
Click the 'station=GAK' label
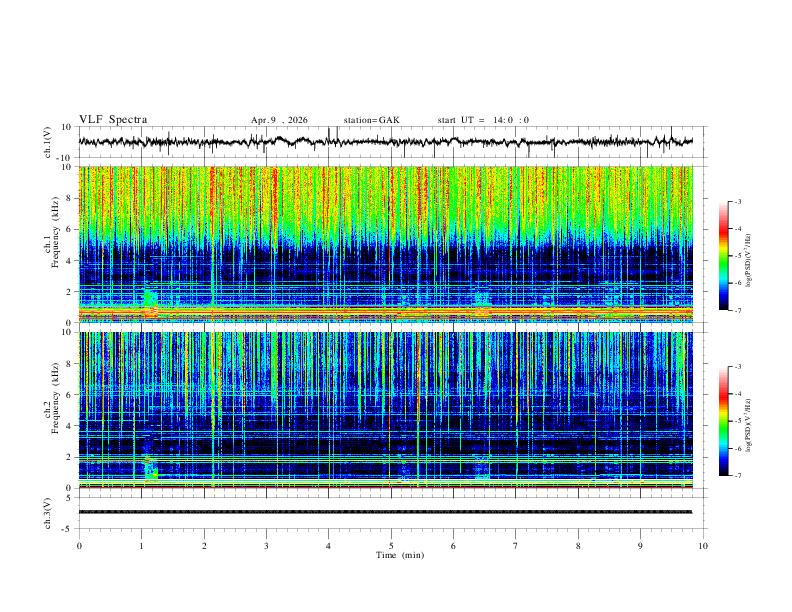371,120
